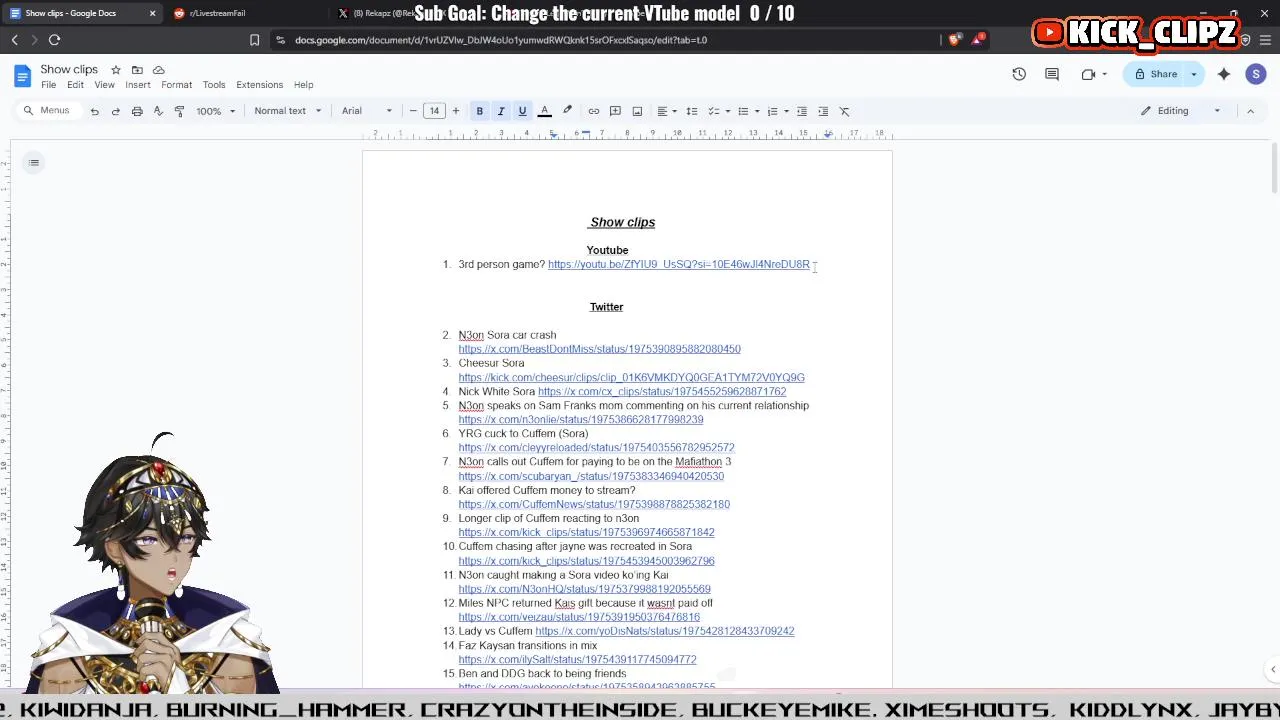Open the numbered list options arrow

[786, 111]
